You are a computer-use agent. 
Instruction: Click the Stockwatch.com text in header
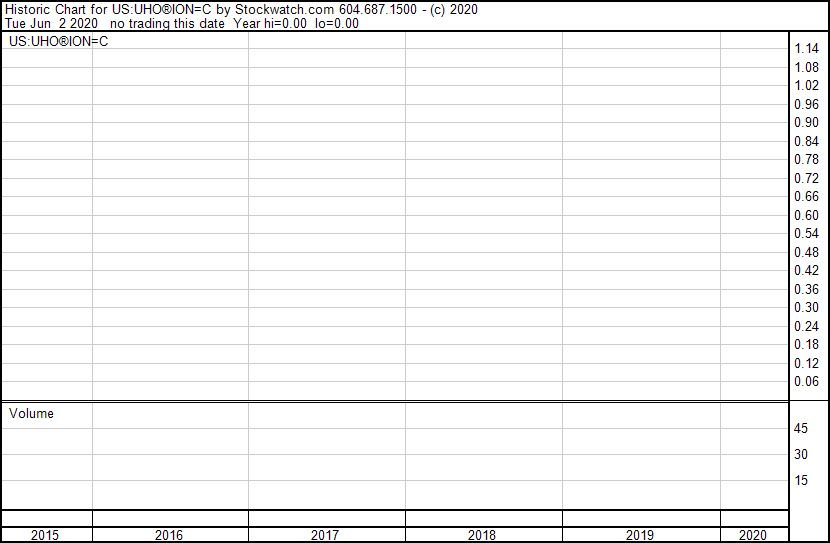pos(284,10)
